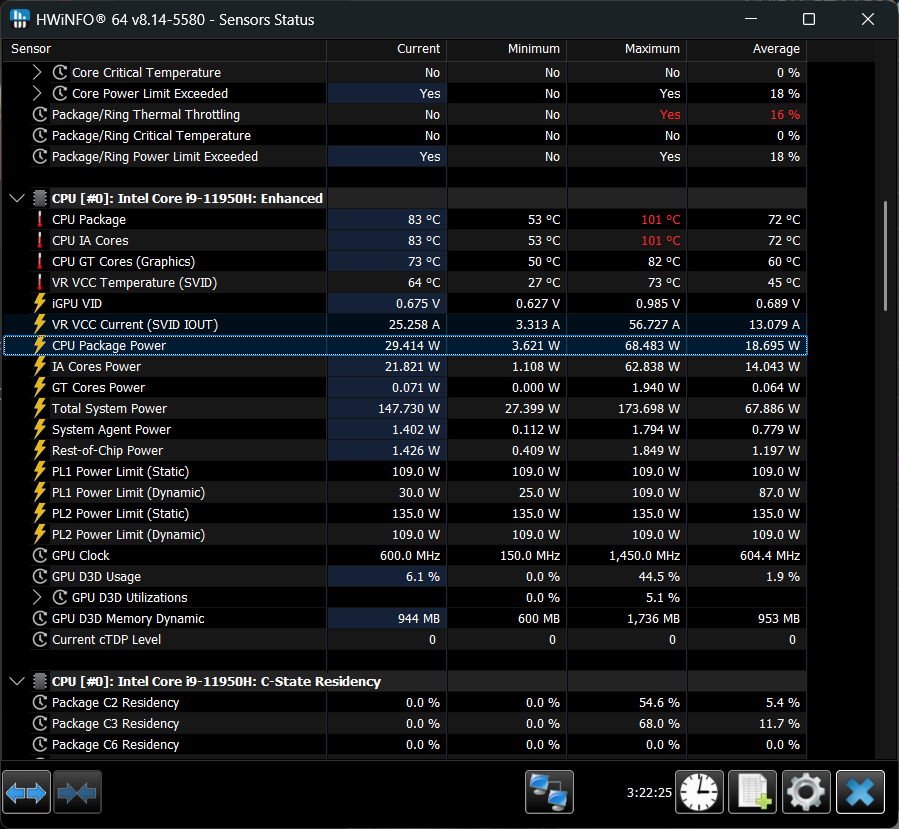Viewport: 899px width, 829px height.
Task: Collapse the CPU [#0] Enhanced sensor group
Action: coord(17,198)
